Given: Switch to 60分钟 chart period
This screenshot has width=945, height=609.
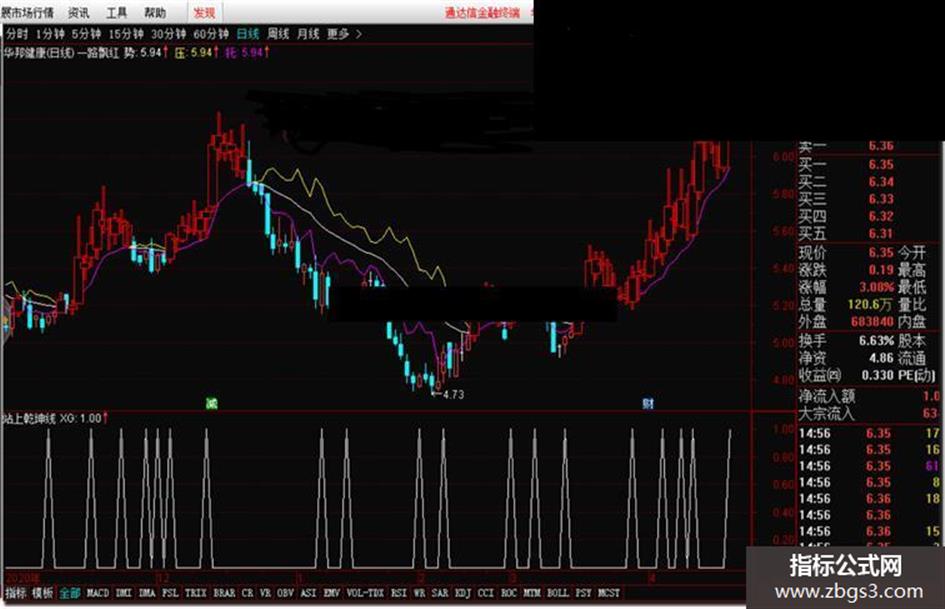Looking at the screenshot, I should click(x=211, y=34).
